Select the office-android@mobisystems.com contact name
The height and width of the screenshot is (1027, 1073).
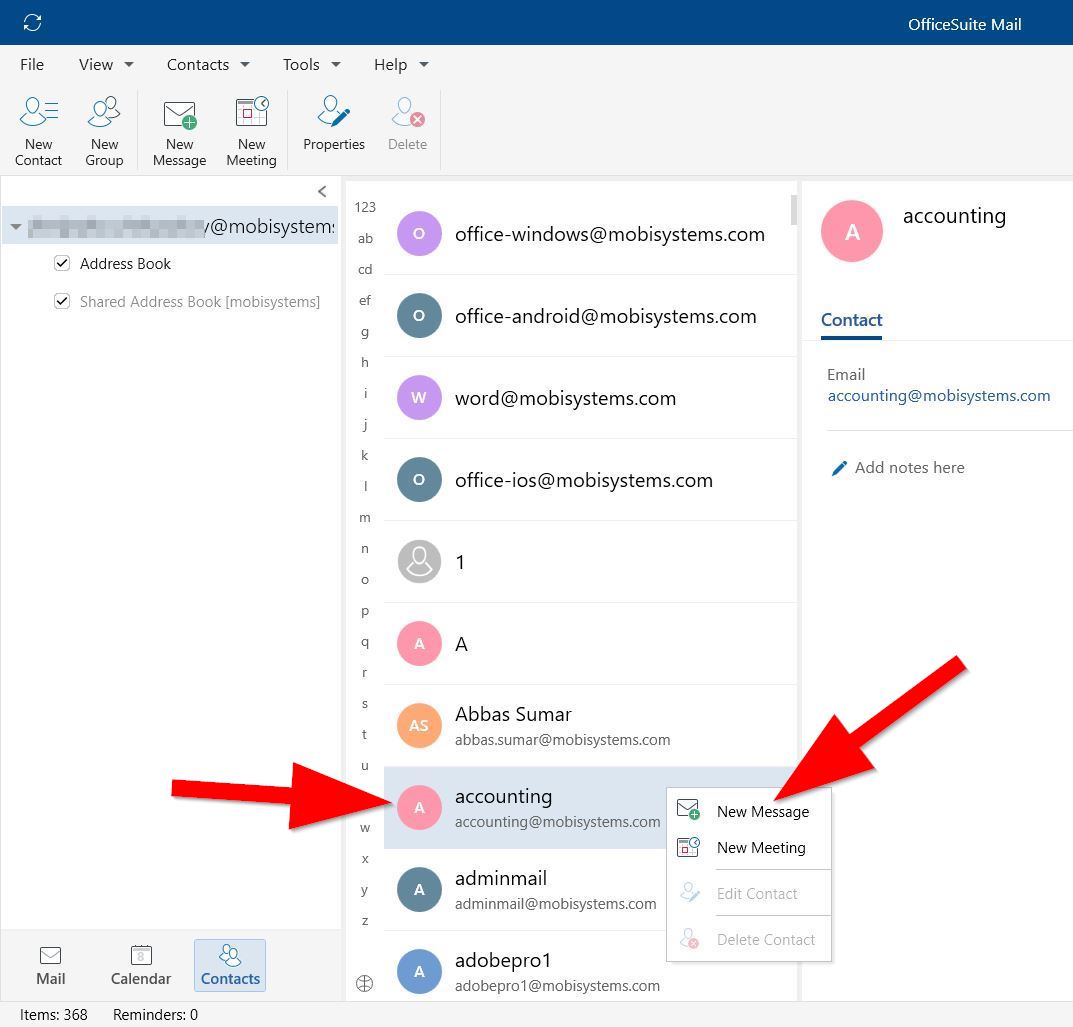tap(606, 316)
